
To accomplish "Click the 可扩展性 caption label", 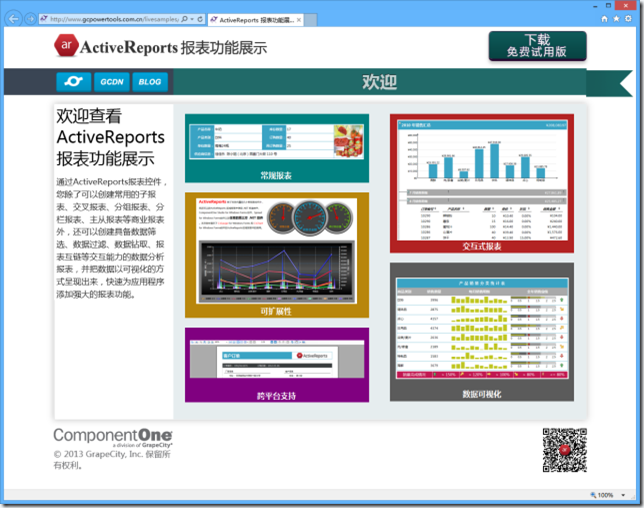I will 276,311.
